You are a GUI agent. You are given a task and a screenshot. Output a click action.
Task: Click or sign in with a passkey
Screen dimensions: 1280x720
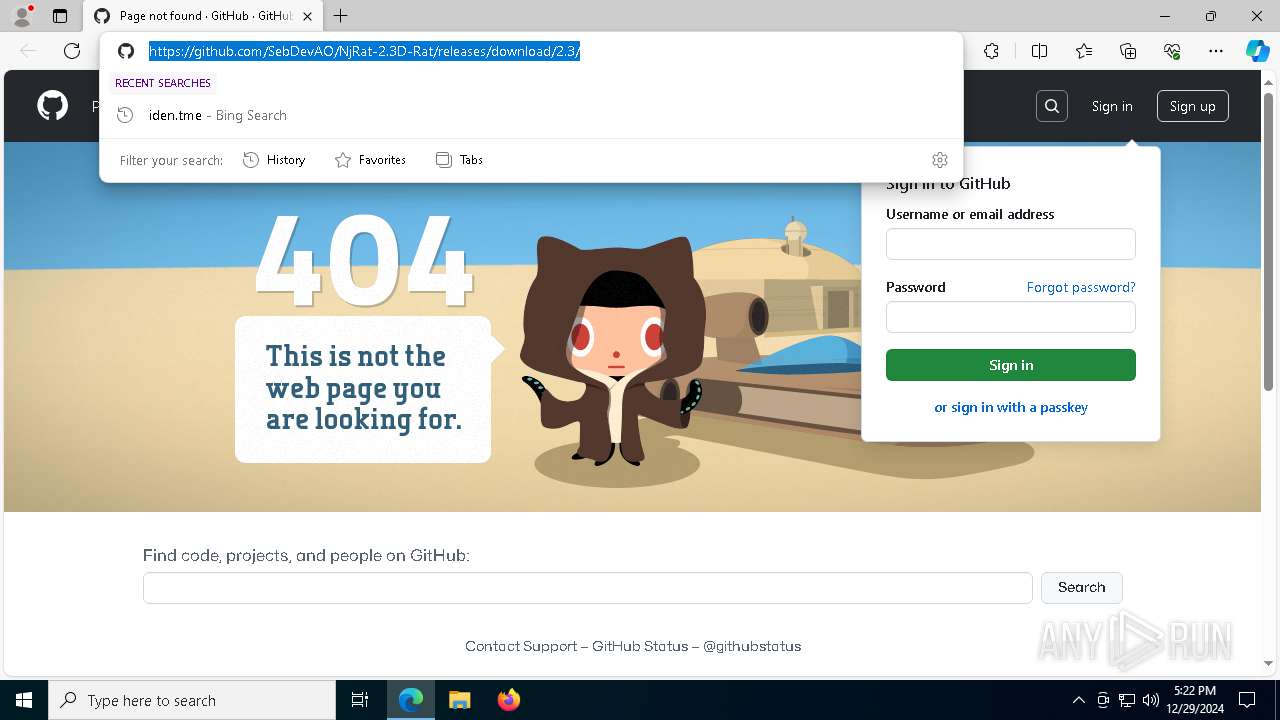point(1011,407)
